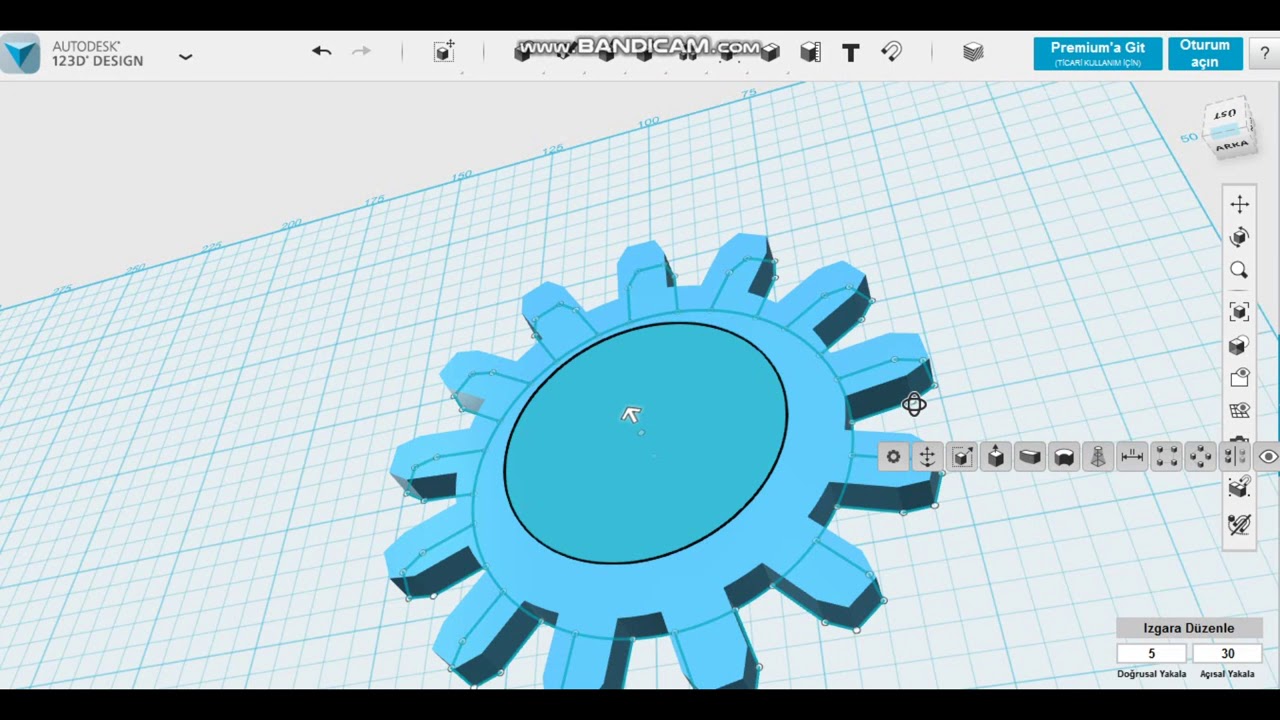This screenshot has width=1280, height=720.
Task: Select the Text tool (T icon)
Action: coord(850,53)
